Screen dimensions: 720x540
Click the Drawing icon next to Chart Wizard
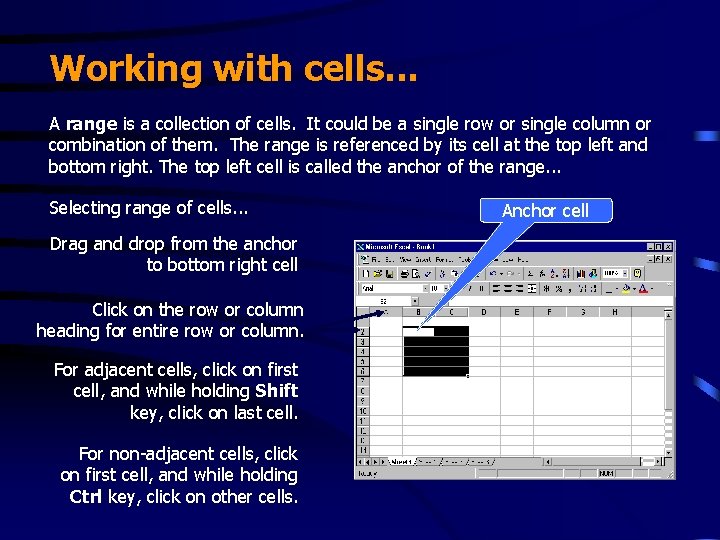[x=593, y=274]
